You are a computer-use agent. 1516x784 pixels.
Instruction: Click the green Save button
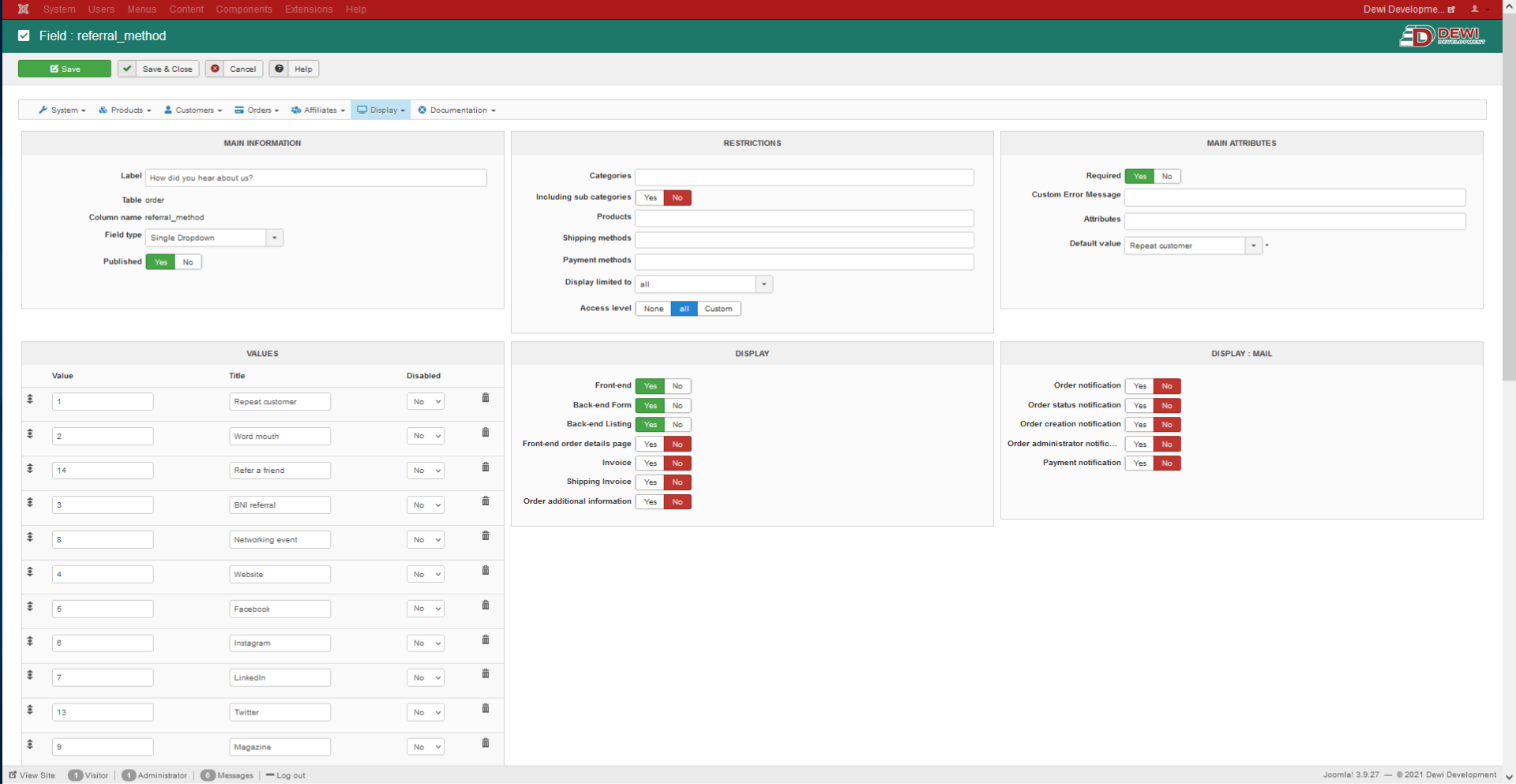[x=65, y=69]
